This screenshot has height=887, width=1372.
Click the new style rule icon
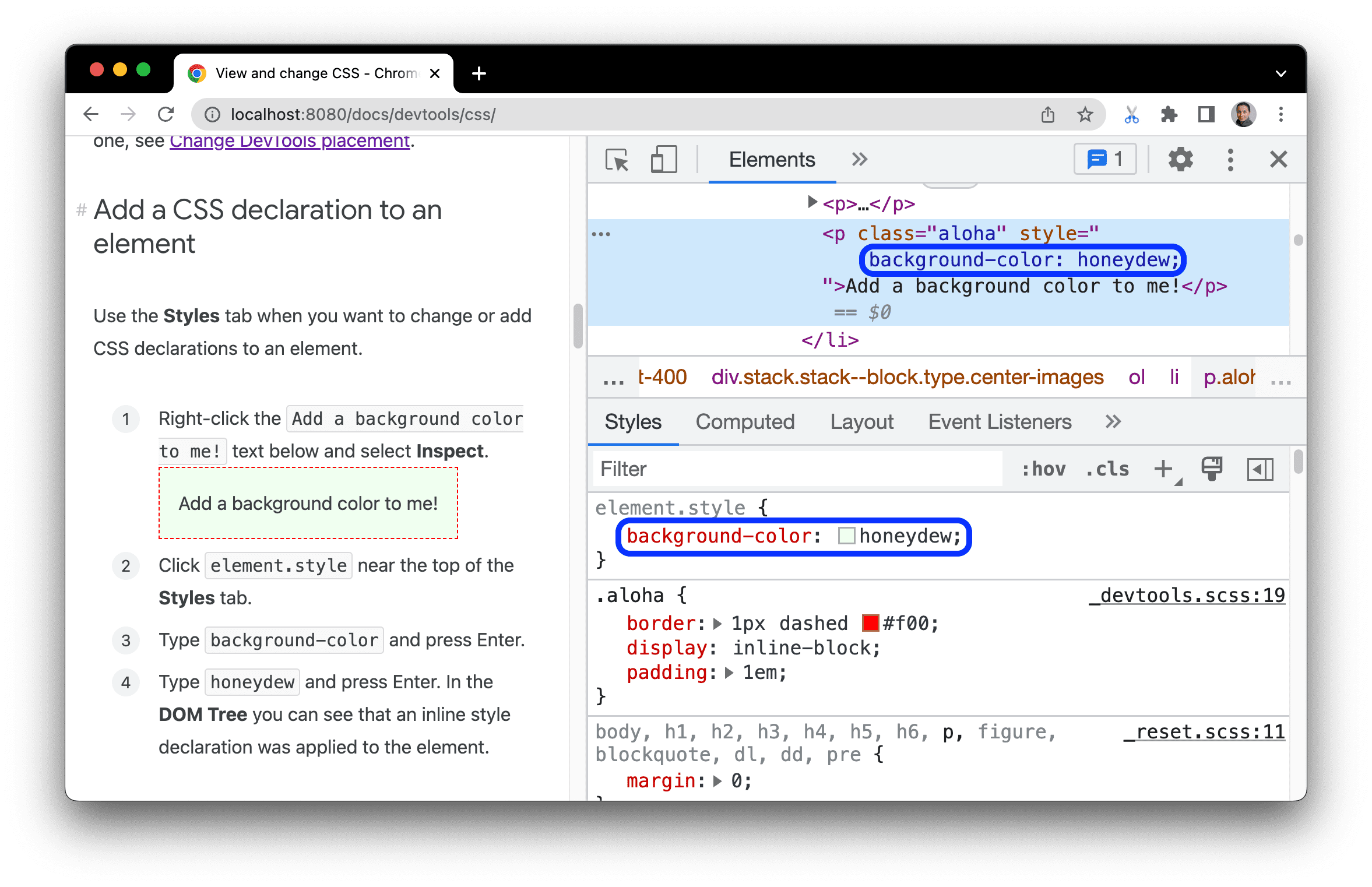pos(1163,469)
